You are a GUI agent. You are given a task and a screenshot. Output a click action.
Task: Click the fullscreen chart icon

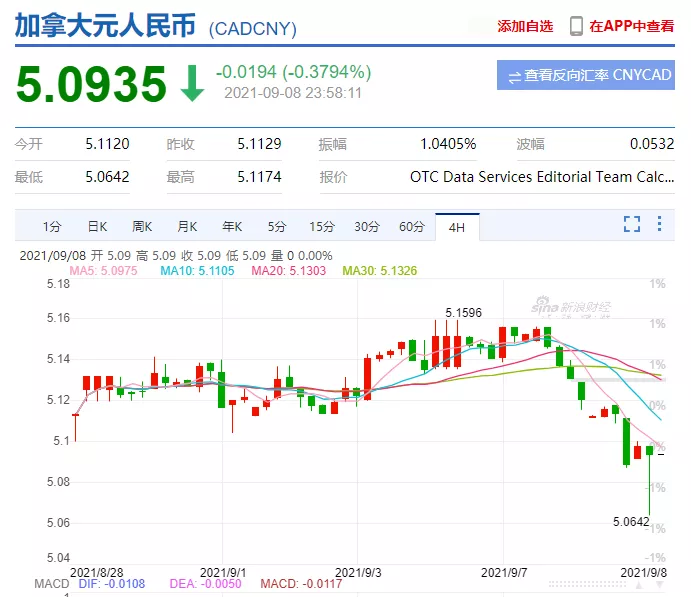632,224
